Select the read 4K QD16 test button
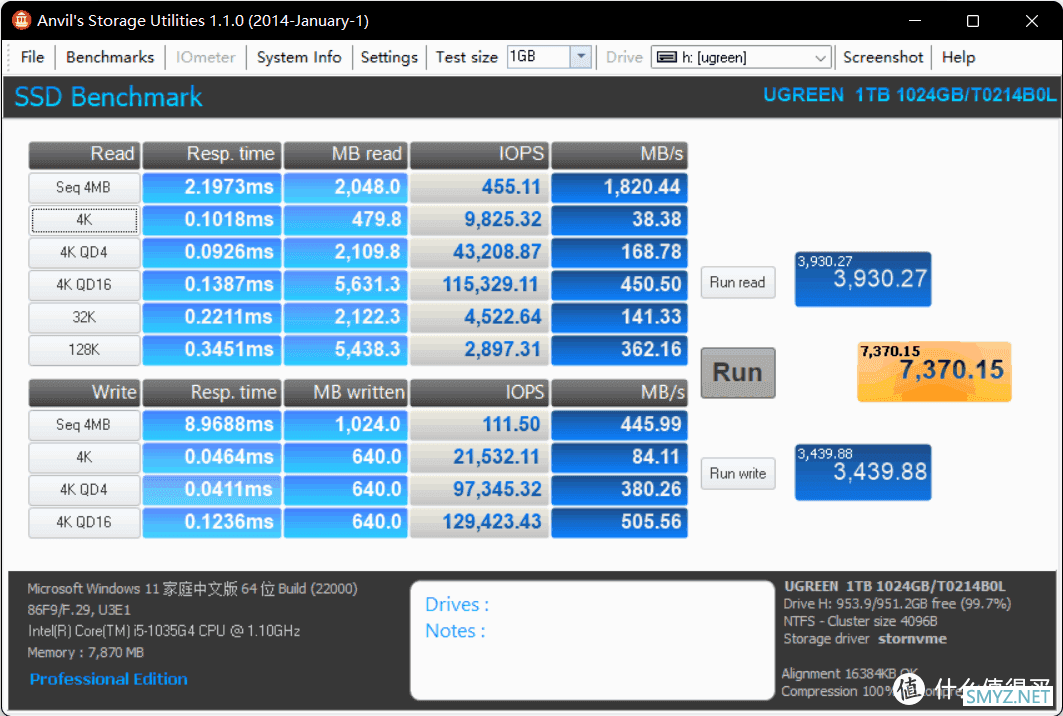Screen dimensions: 1063x716 click(84, 285)
